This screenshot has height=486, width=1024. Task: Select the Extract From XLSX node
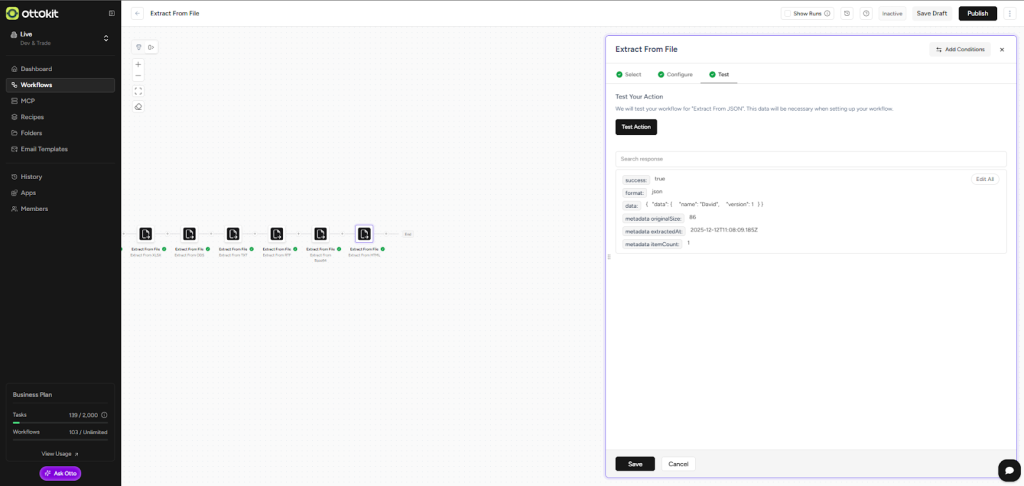(146, 234)
